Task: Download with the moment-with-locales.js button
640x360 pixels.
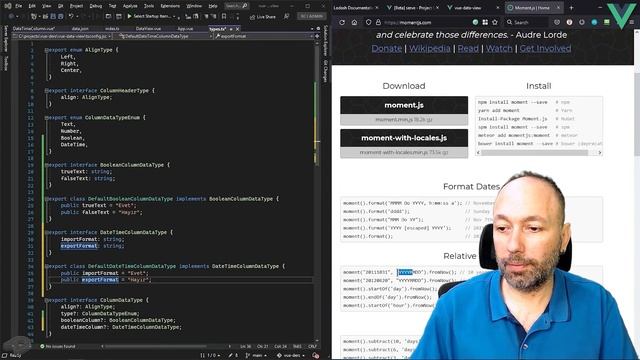Action: [x=404, y=138]
